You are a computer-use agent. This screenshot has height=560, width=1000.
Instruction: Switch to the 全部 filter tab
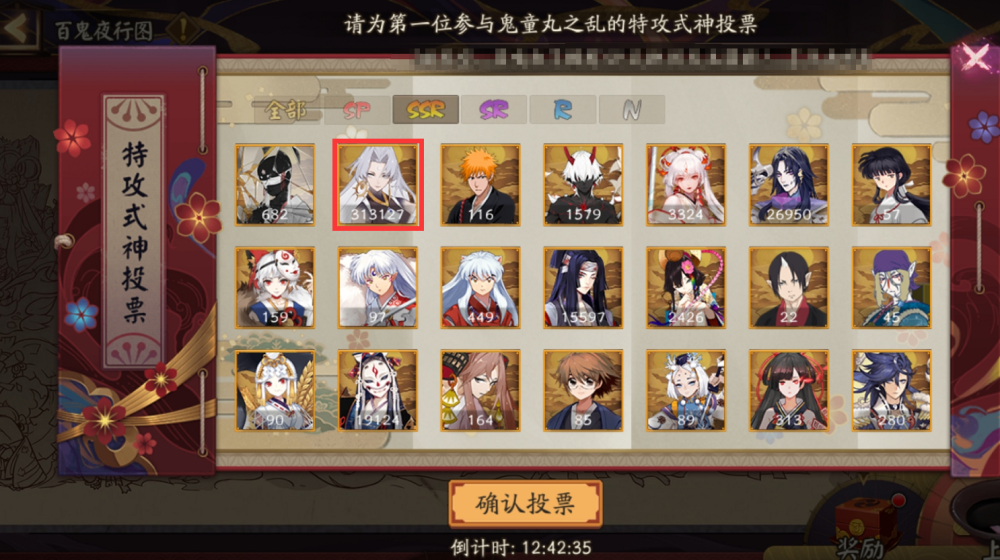pyautogui.click(x=286, y=110)
